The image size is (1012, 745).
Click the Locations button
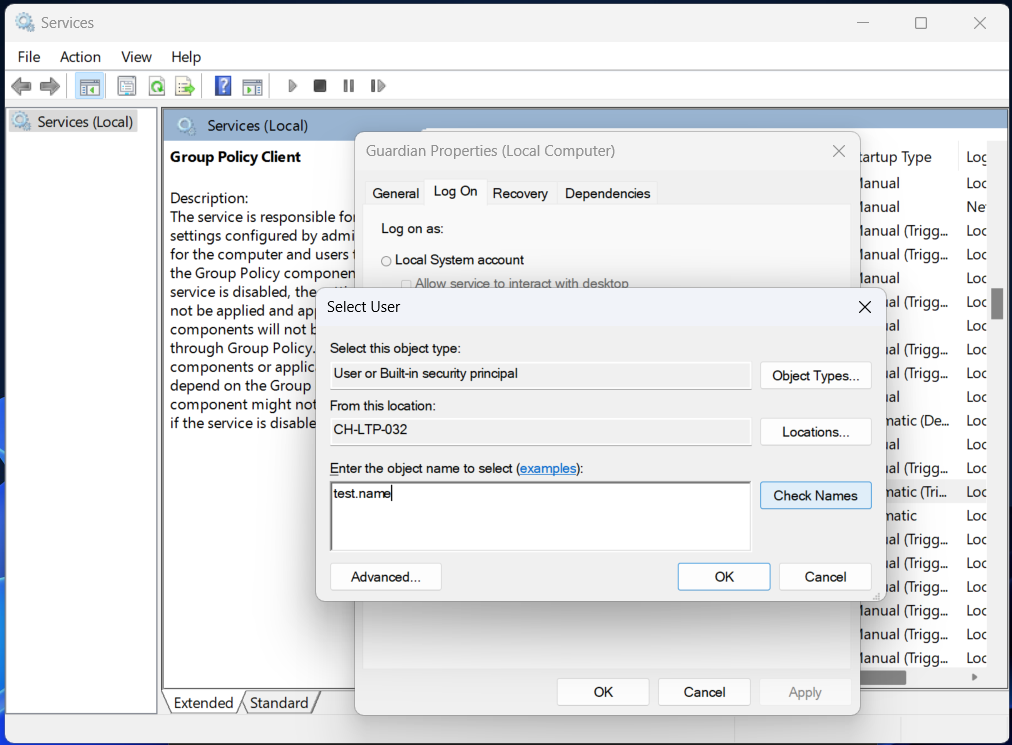pos(815,432)
